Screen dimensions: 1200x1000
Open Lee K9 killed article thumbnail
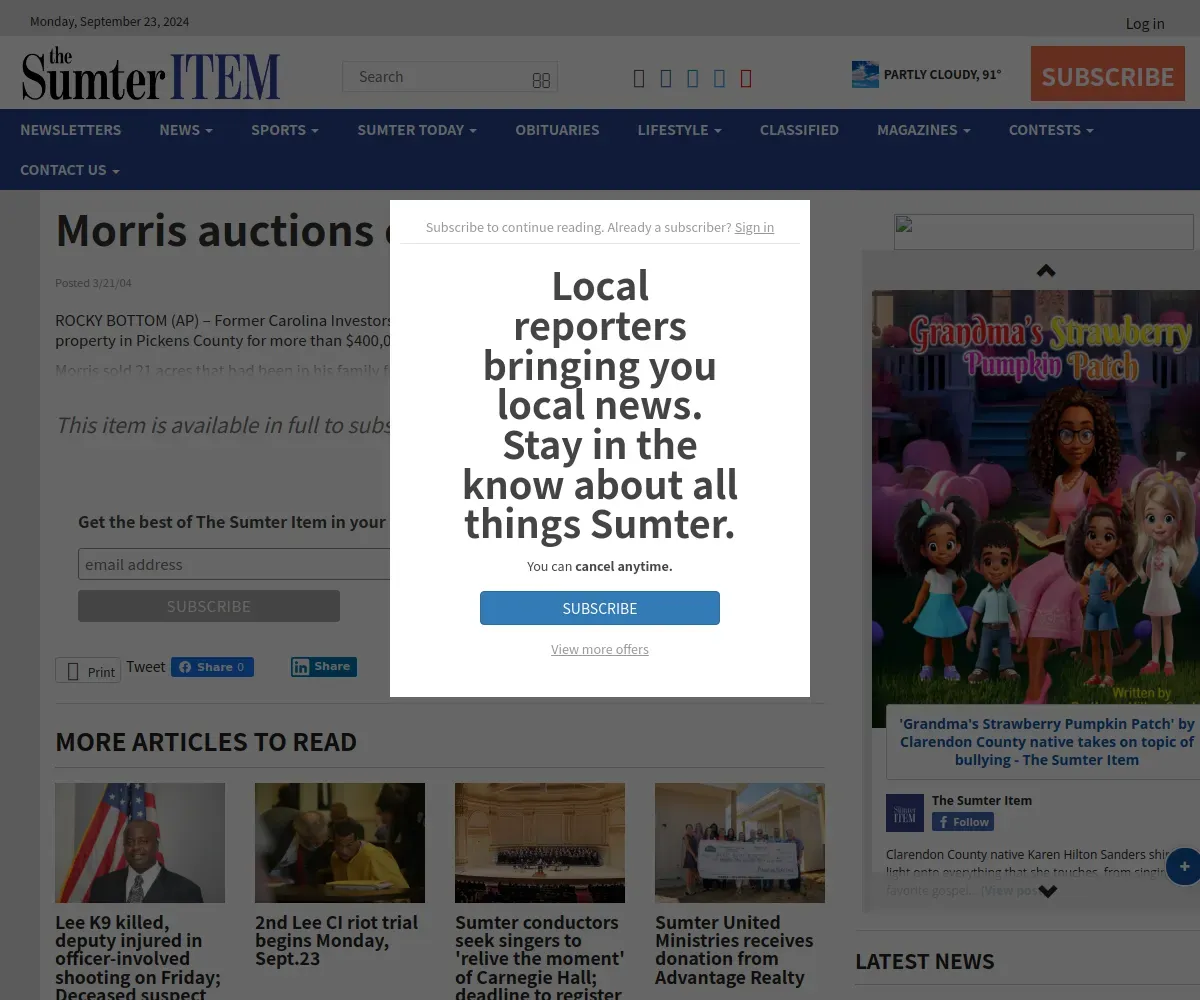point(140,843)
